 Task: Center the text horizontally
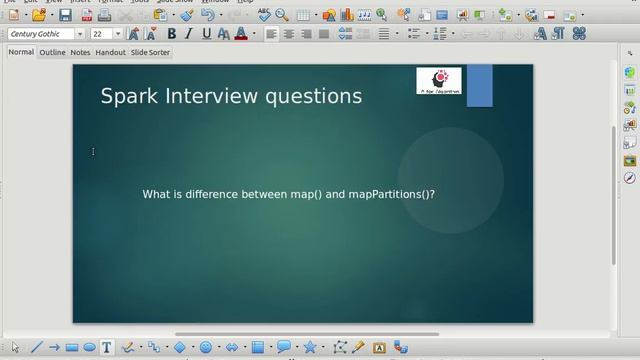point(289,34)
